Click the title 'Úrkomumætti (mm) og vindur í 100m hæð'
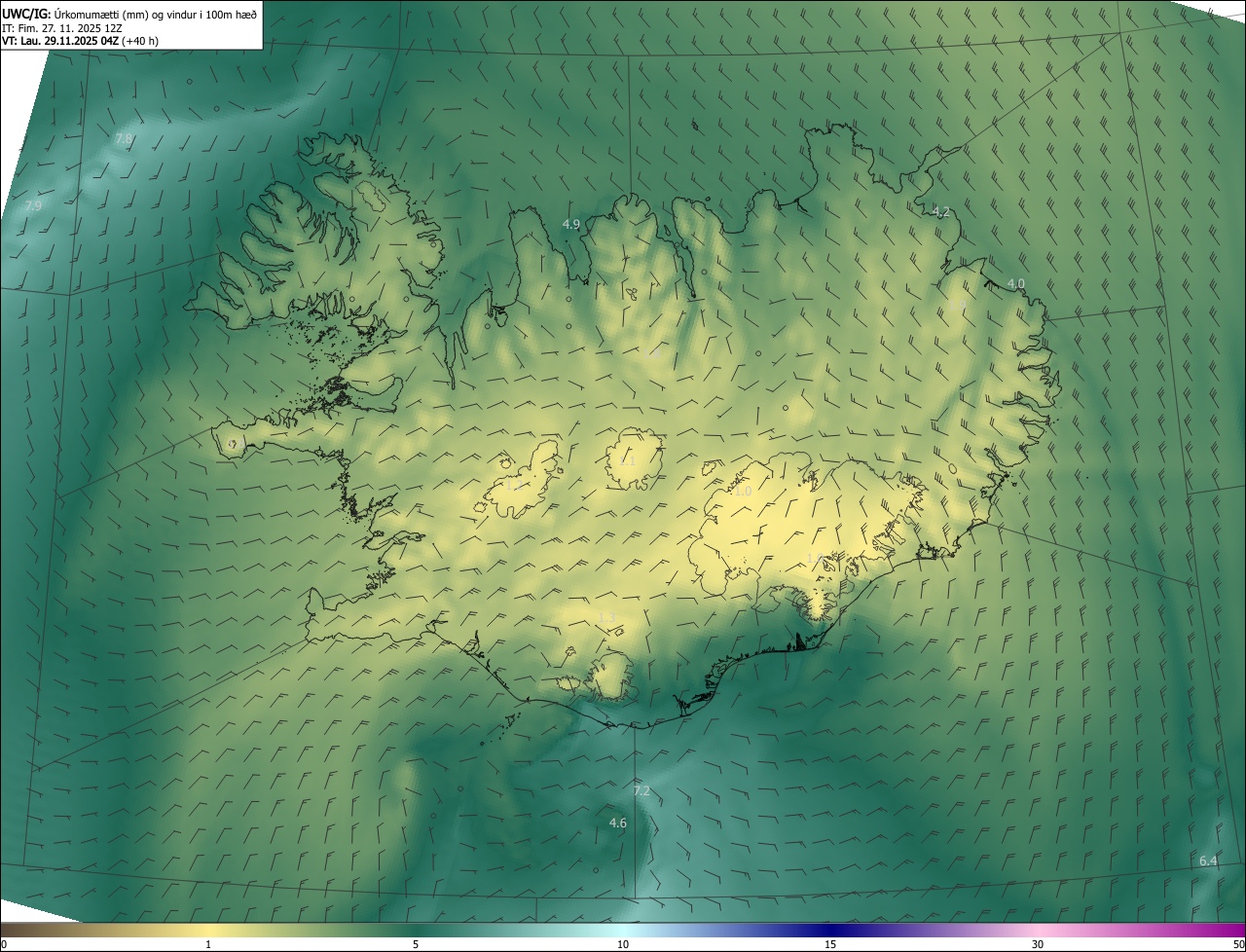The image size is (1246, 952). (156, 14)
